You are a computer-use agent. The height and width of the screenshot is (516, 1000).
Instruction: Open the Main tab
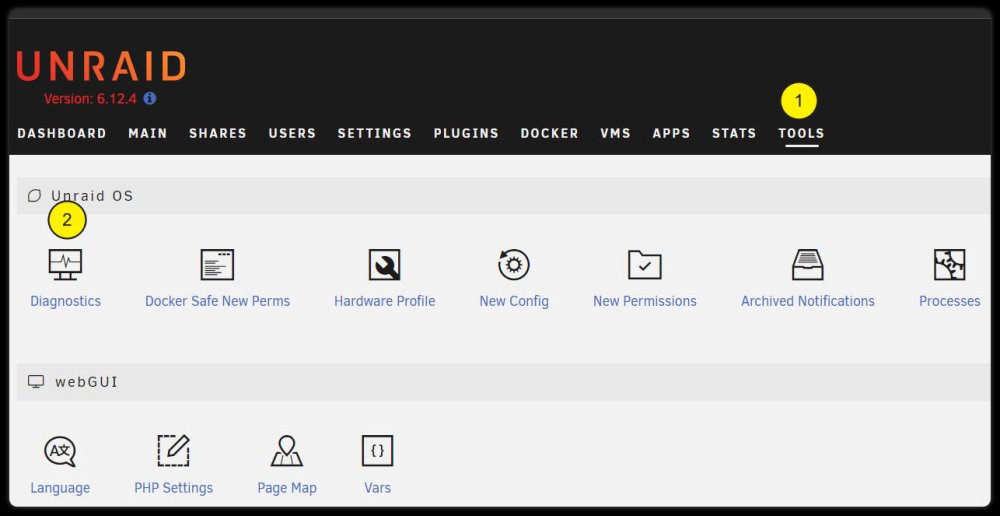coord(148,133)
